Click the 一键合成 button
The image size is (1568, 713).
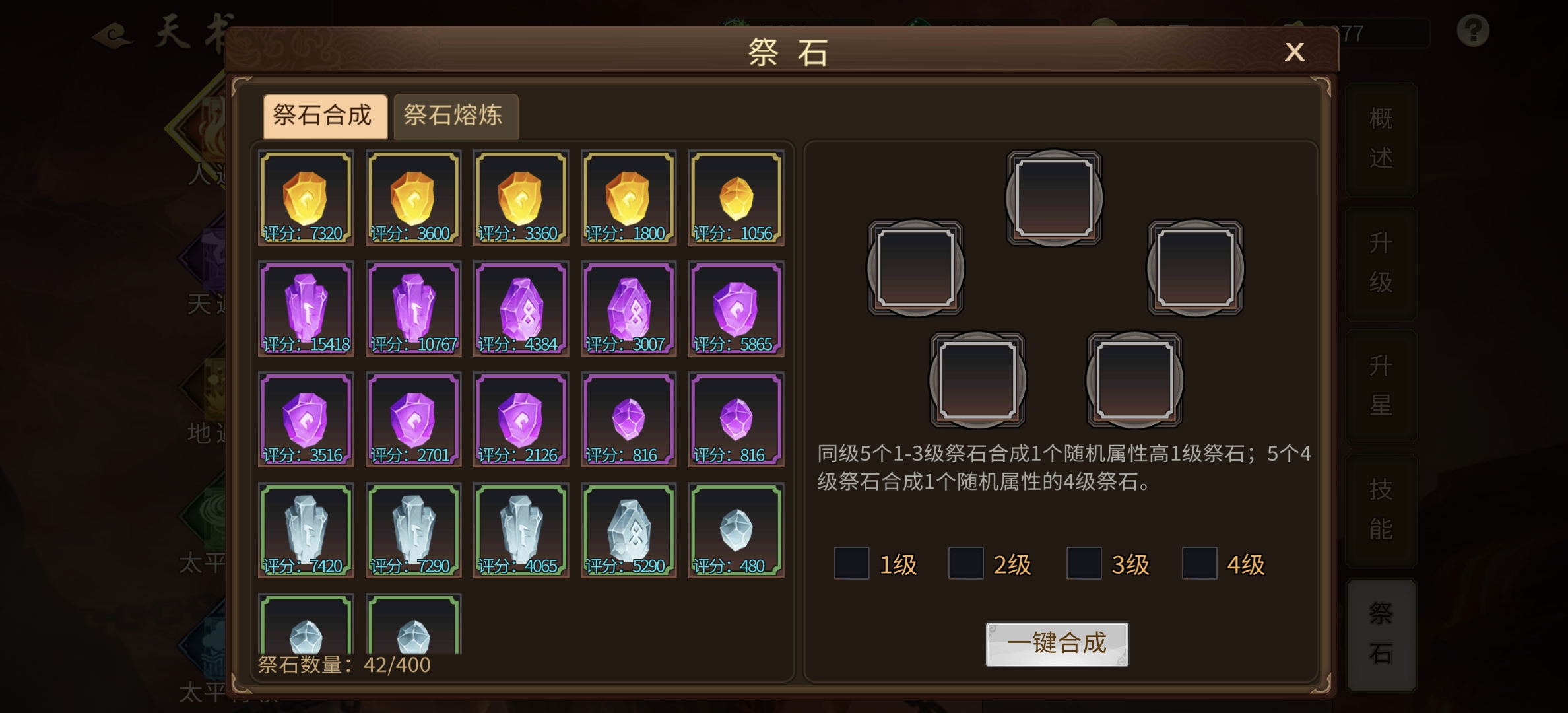pyautogui.click(x=1057, y=644)
